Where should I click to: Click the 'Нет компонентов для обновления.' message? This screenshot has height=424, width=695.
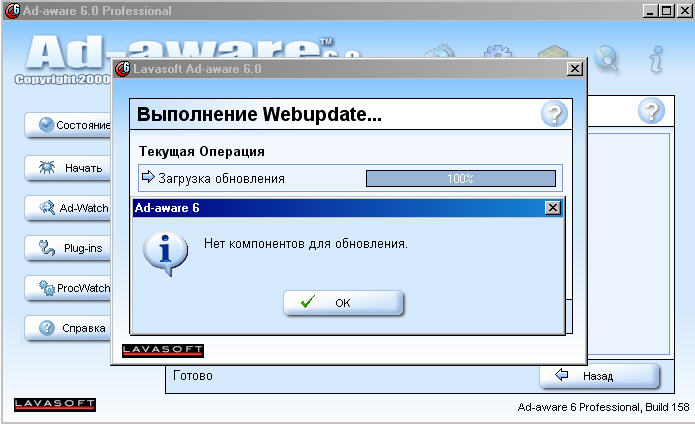[306, 244]
